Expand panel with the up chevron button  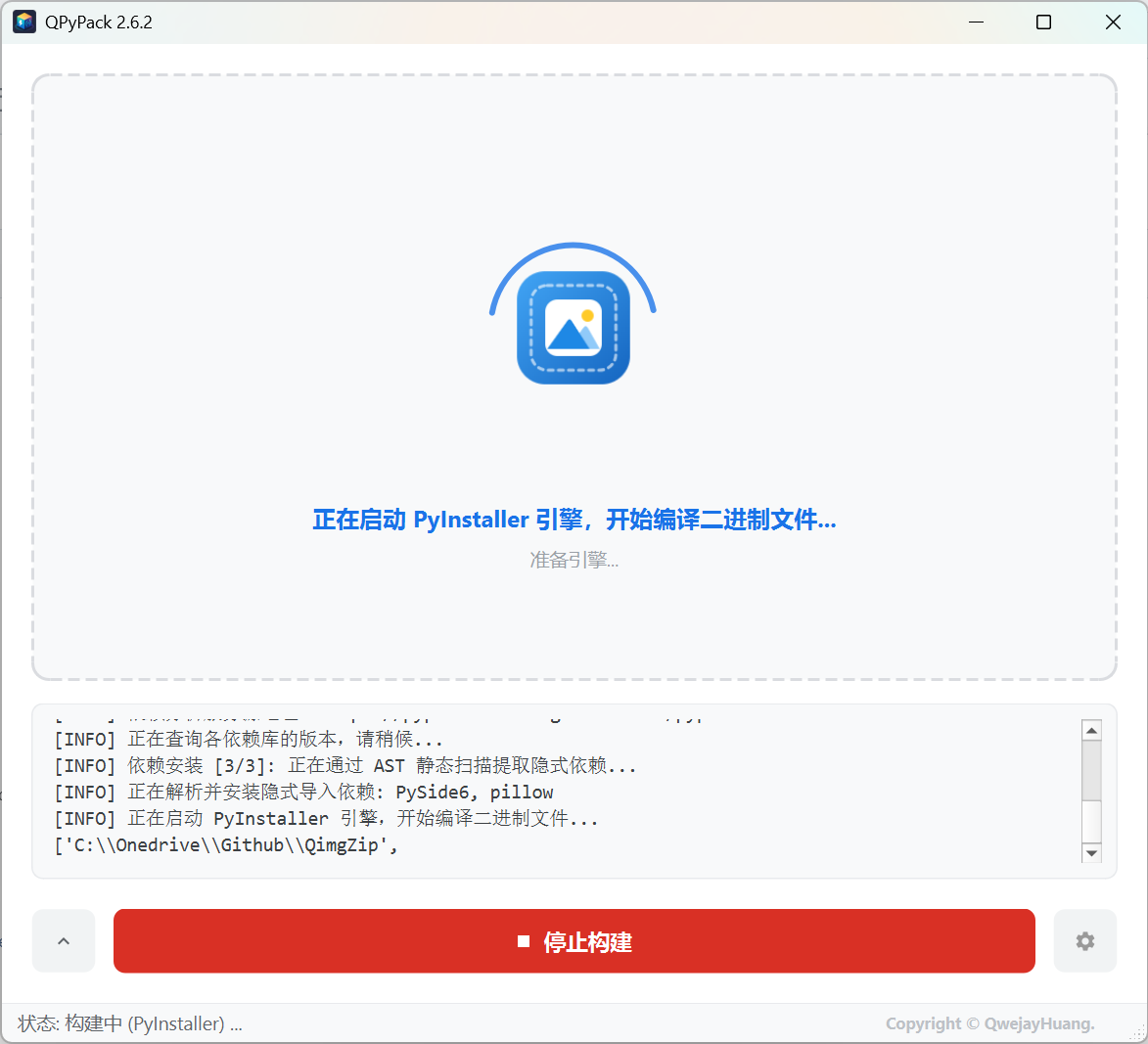64,940
